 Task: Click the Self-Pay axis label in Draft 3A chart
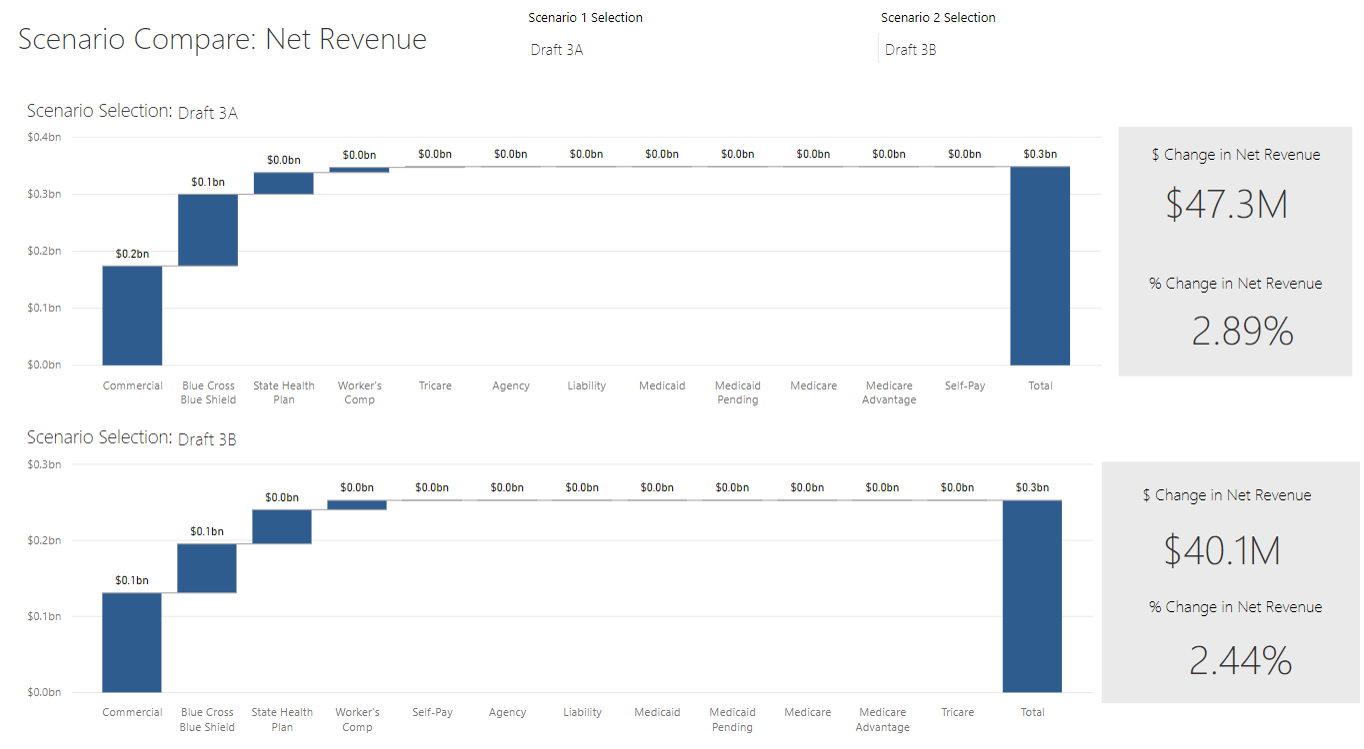pos(965,386)
